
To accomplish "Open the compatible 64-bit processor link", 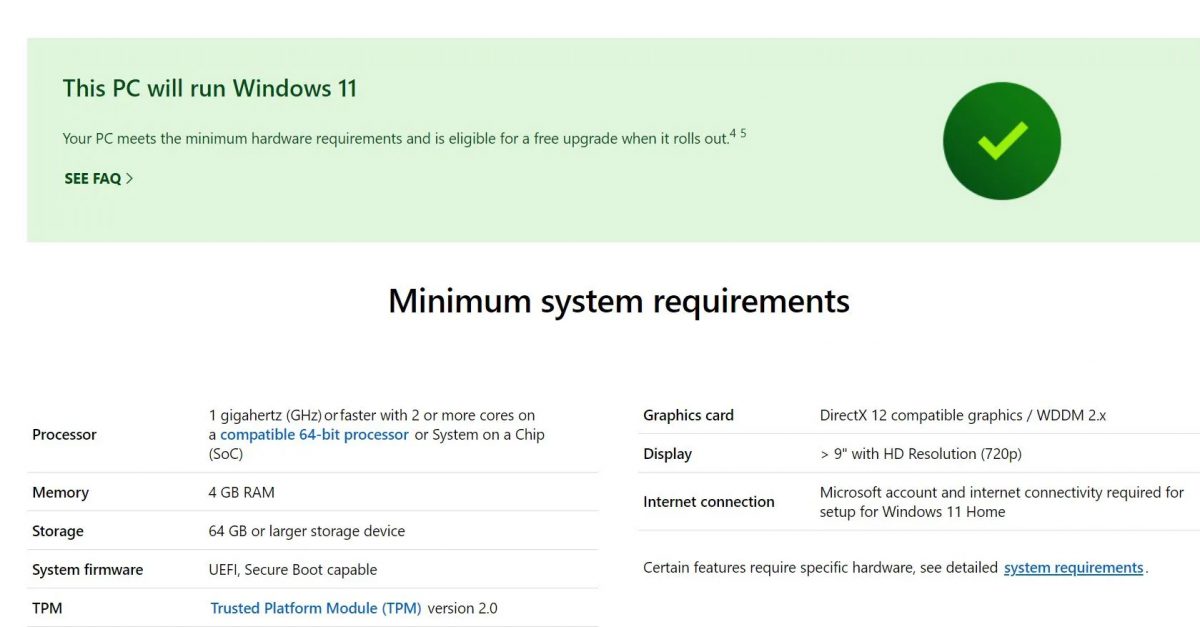I will 314,435.
